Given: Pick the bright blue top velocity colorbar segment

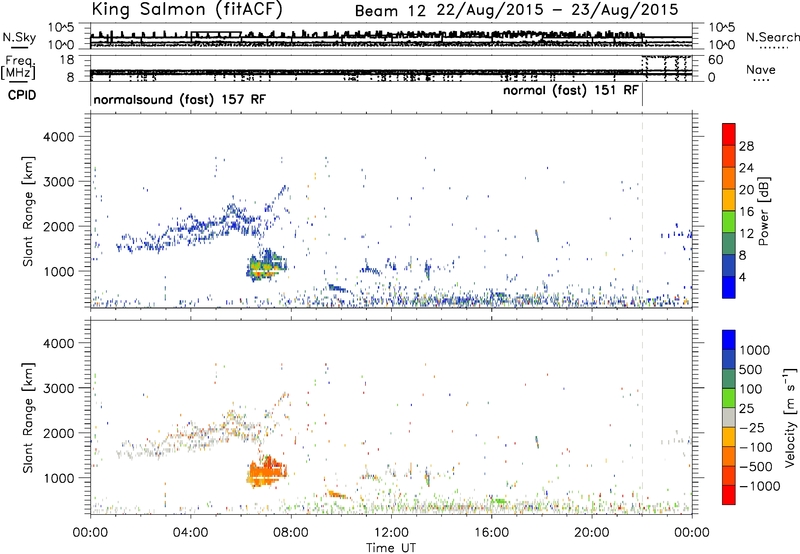Looking at the screenshot, I should (729, 340).
